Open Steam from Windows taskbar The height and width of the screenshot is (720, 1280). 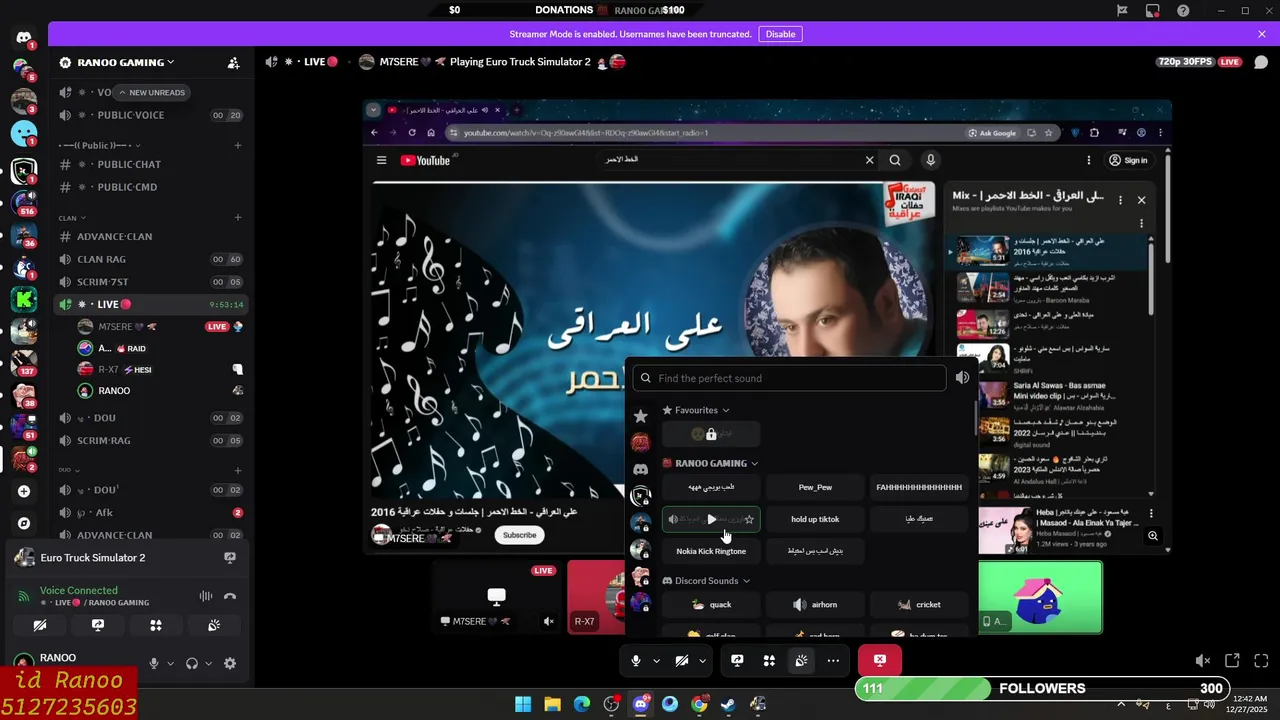pos(728,705)
